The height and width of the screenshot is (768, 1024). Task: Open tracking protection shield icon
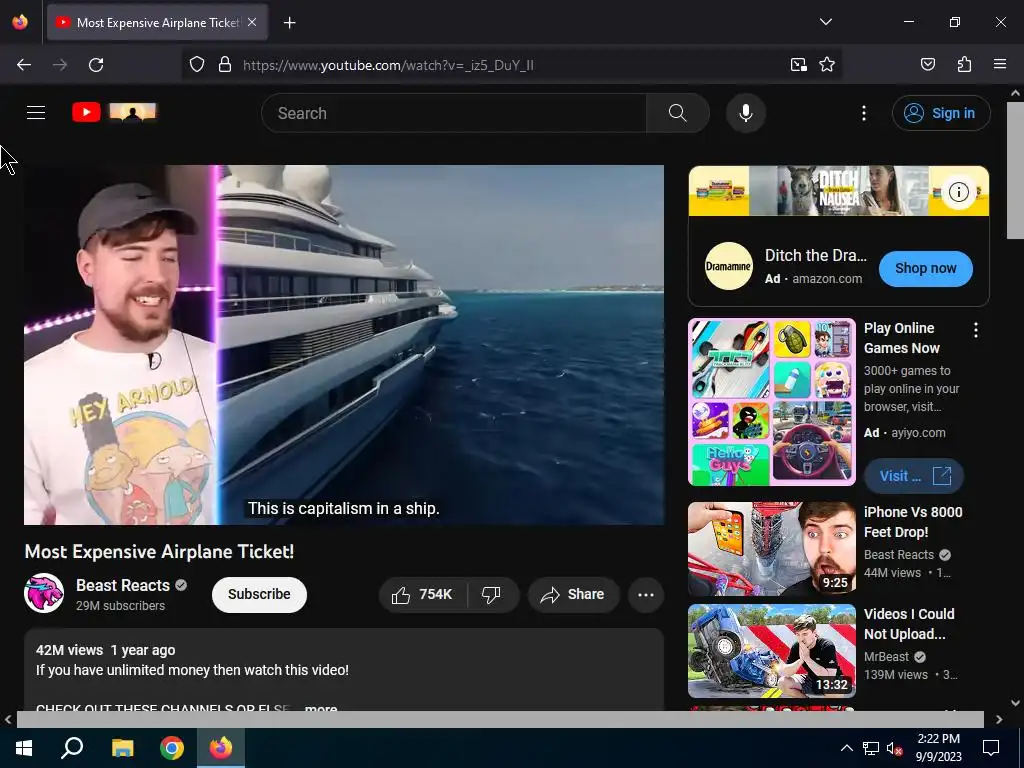pos(197,65)
